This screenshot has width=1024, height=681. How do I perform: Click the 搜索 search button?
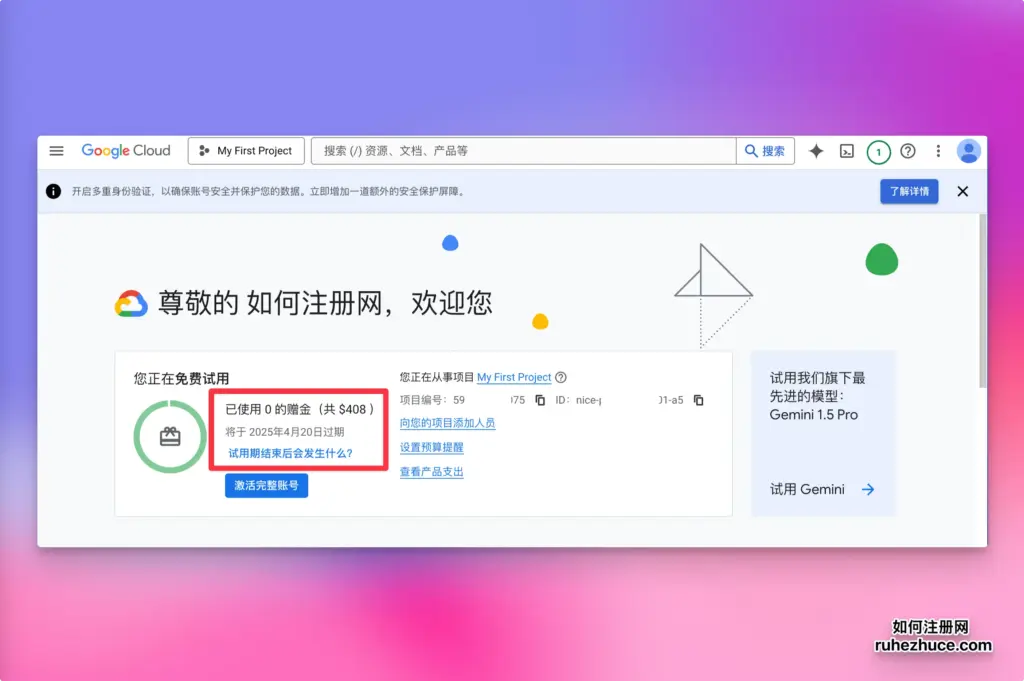(x=765, y=151)
